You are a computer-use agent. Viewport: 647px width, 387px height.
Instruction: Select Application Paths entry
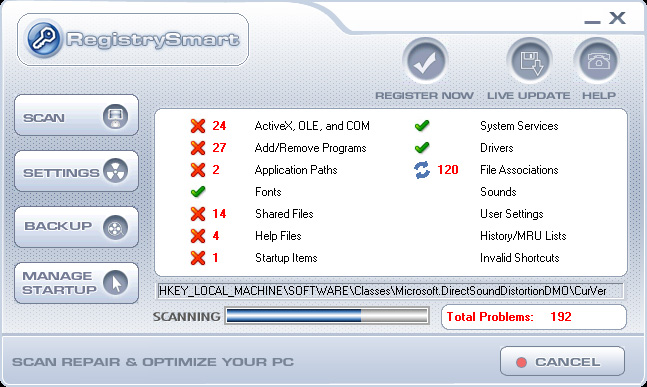(x=296, y=170)
